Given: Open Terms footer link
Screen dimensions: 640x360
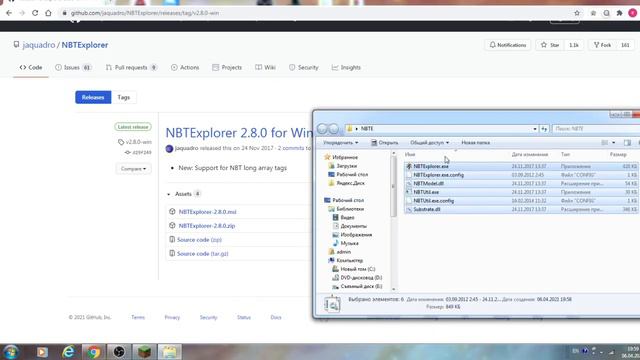Looking at the screenshot, I should click(x=138, y=317).
